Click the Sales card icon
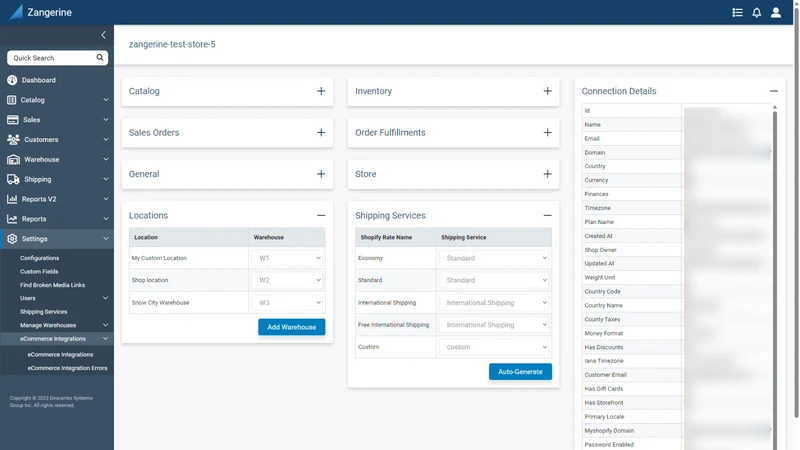This screenshot has width=800, height=450. (x=13, y=120)
